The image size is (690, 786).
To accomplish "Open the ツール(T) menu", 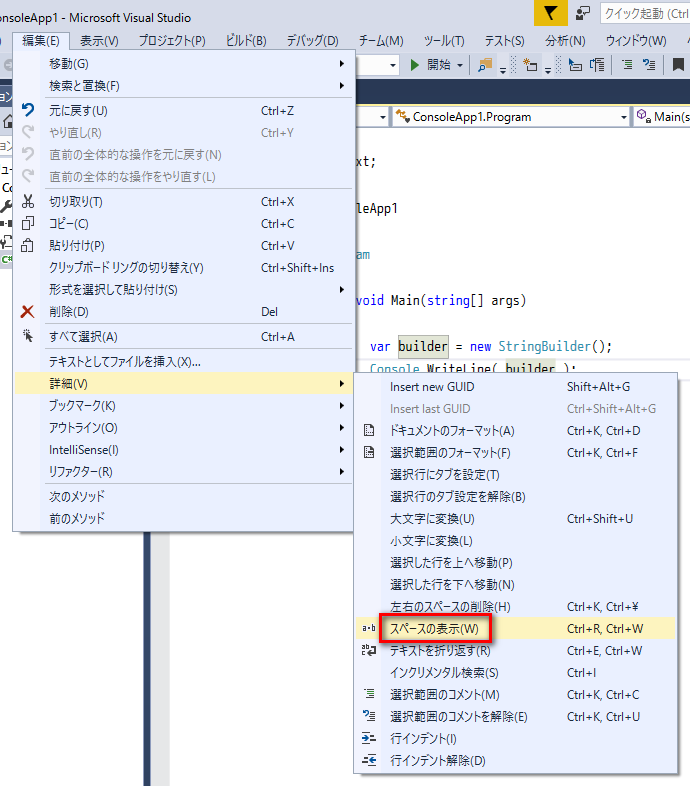I will click(444, 41).
